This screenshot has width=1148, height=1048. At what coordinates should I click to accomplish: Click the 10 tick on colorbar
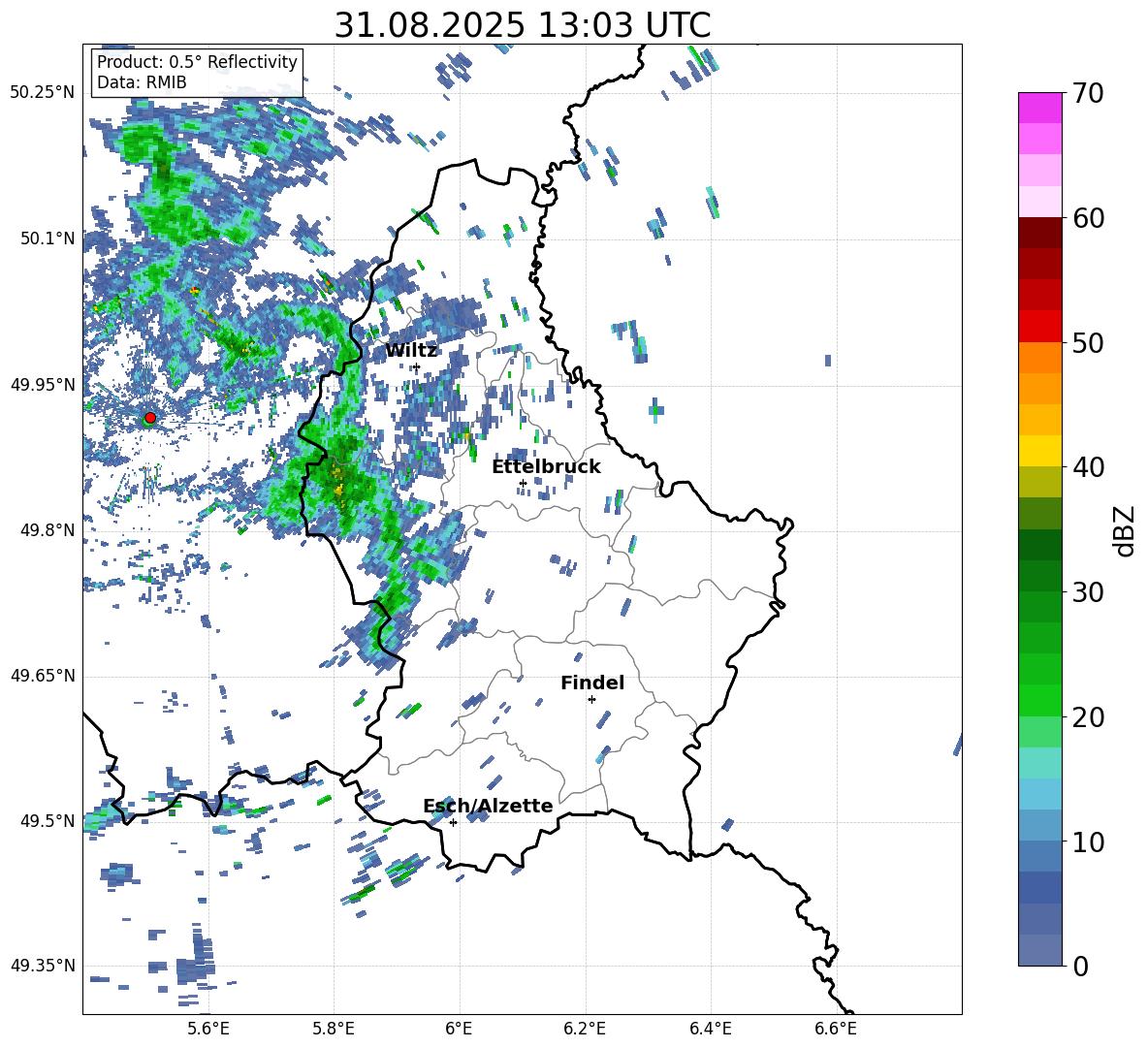tap(1087, 842)
